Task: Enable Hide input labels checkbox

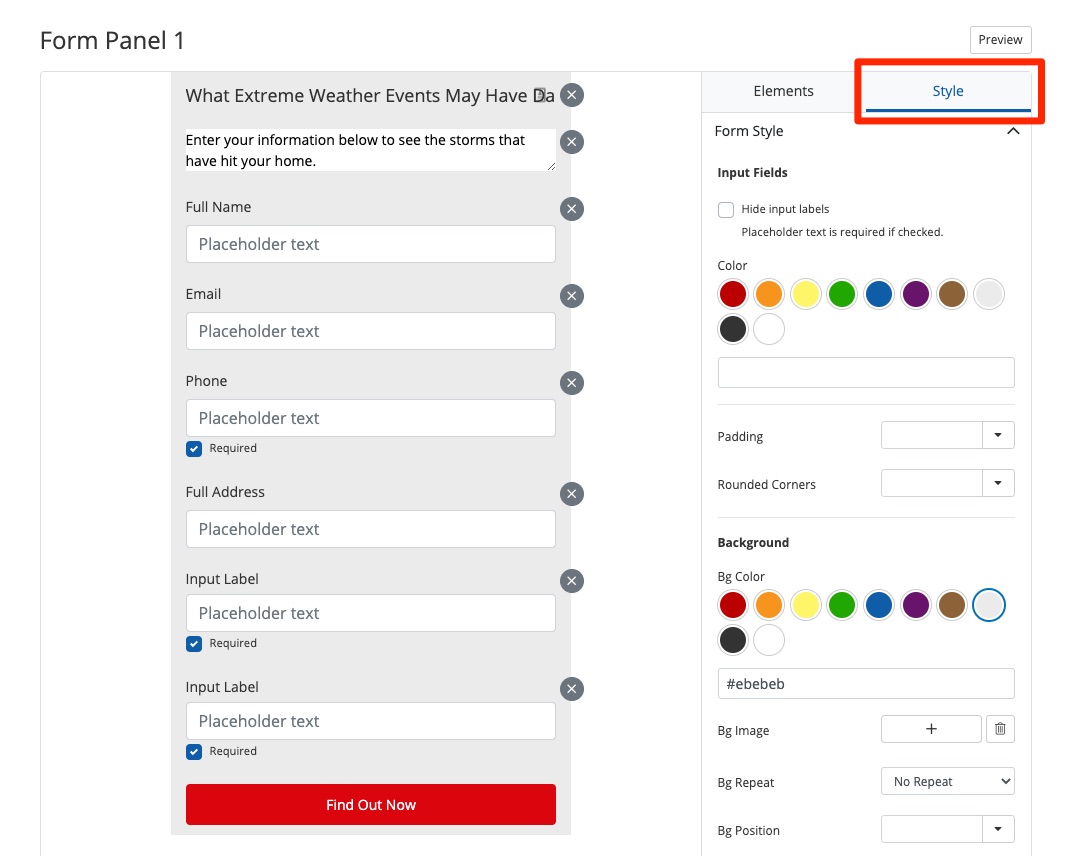Action: click(726, 210)
